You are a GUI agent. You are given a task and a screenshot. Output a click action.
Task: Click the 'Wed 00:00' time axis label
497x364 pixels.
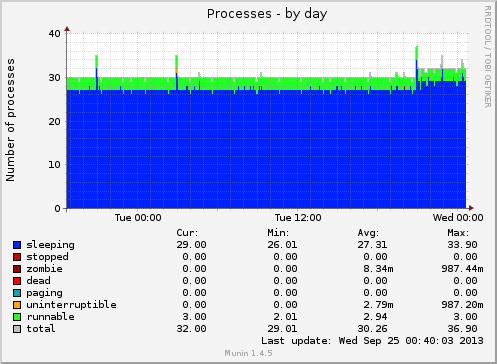(458, 218)
